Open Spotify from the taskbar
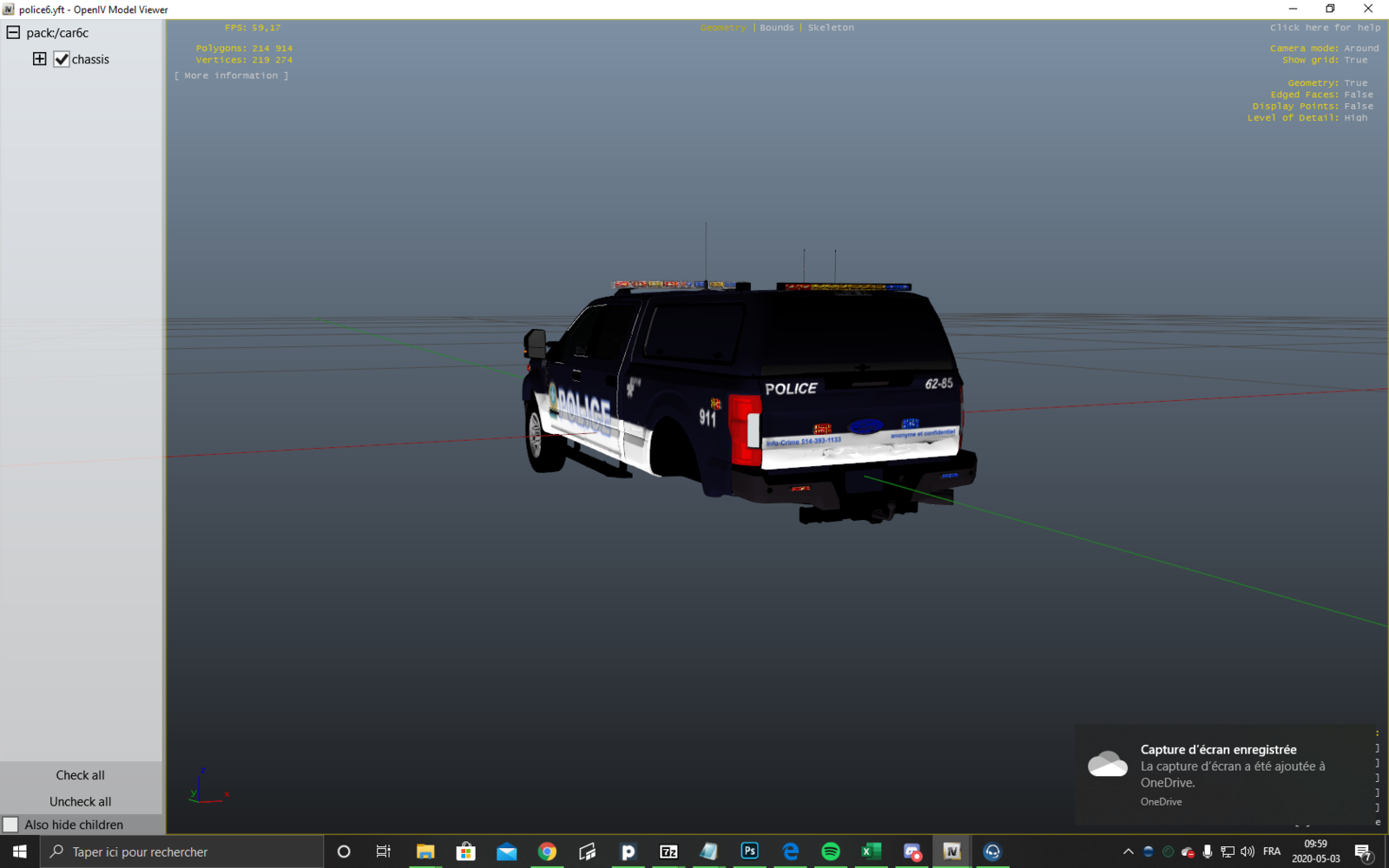Image resolution: width=1389 pixels, height=868 pixels. [x=830, y=852]
